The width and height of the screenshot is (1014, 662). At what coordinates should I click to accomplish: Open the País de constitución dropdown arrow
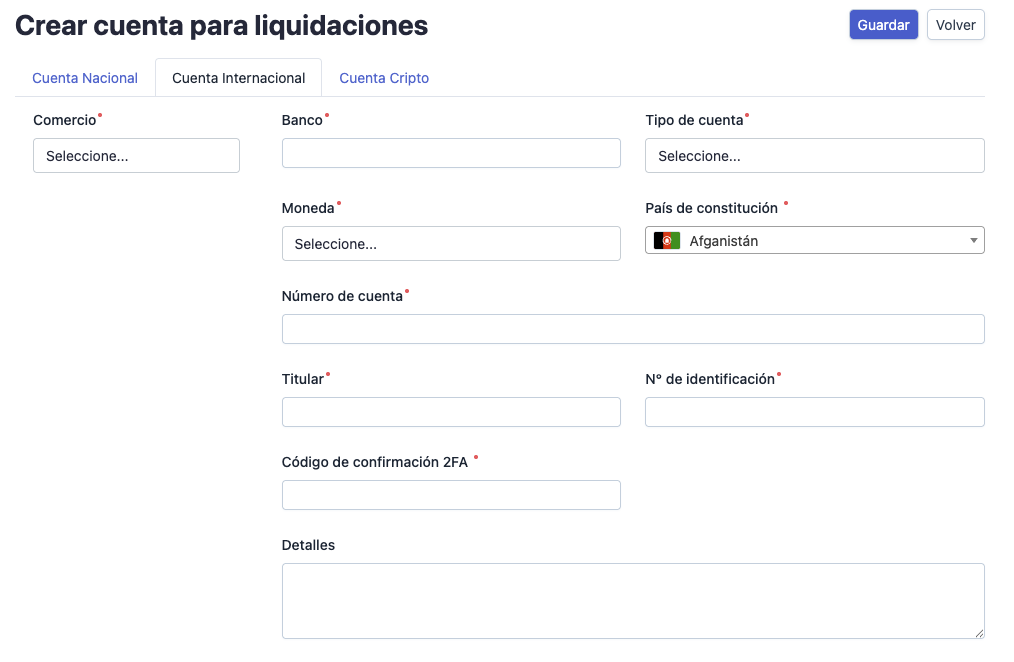pyautogui.click(x=972, y=240)
